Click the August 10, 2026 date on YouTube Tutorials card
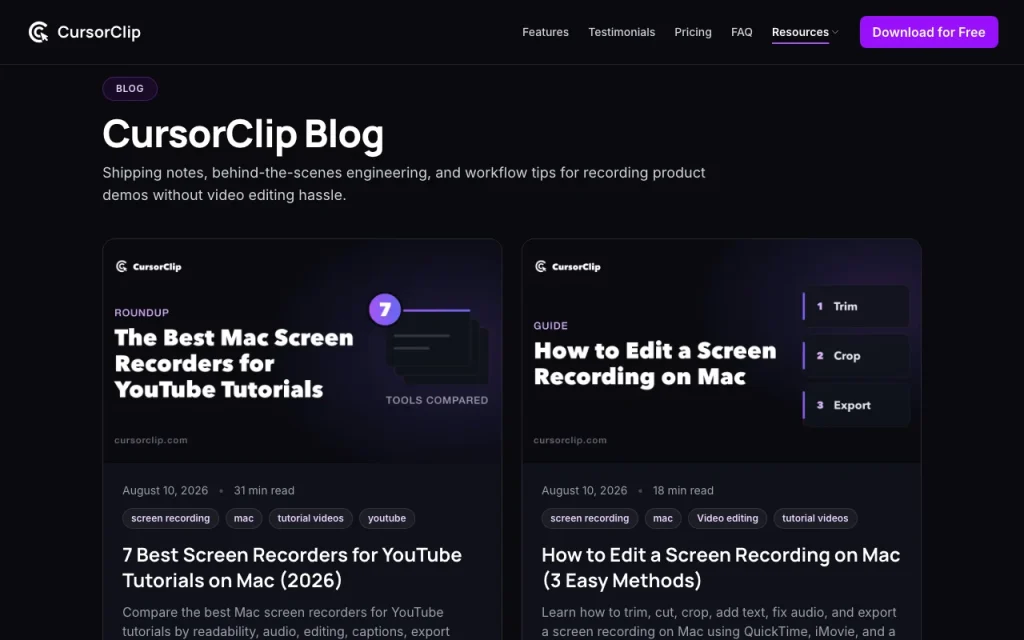The height and width of the screenshot is (640, 1024). 165,490
